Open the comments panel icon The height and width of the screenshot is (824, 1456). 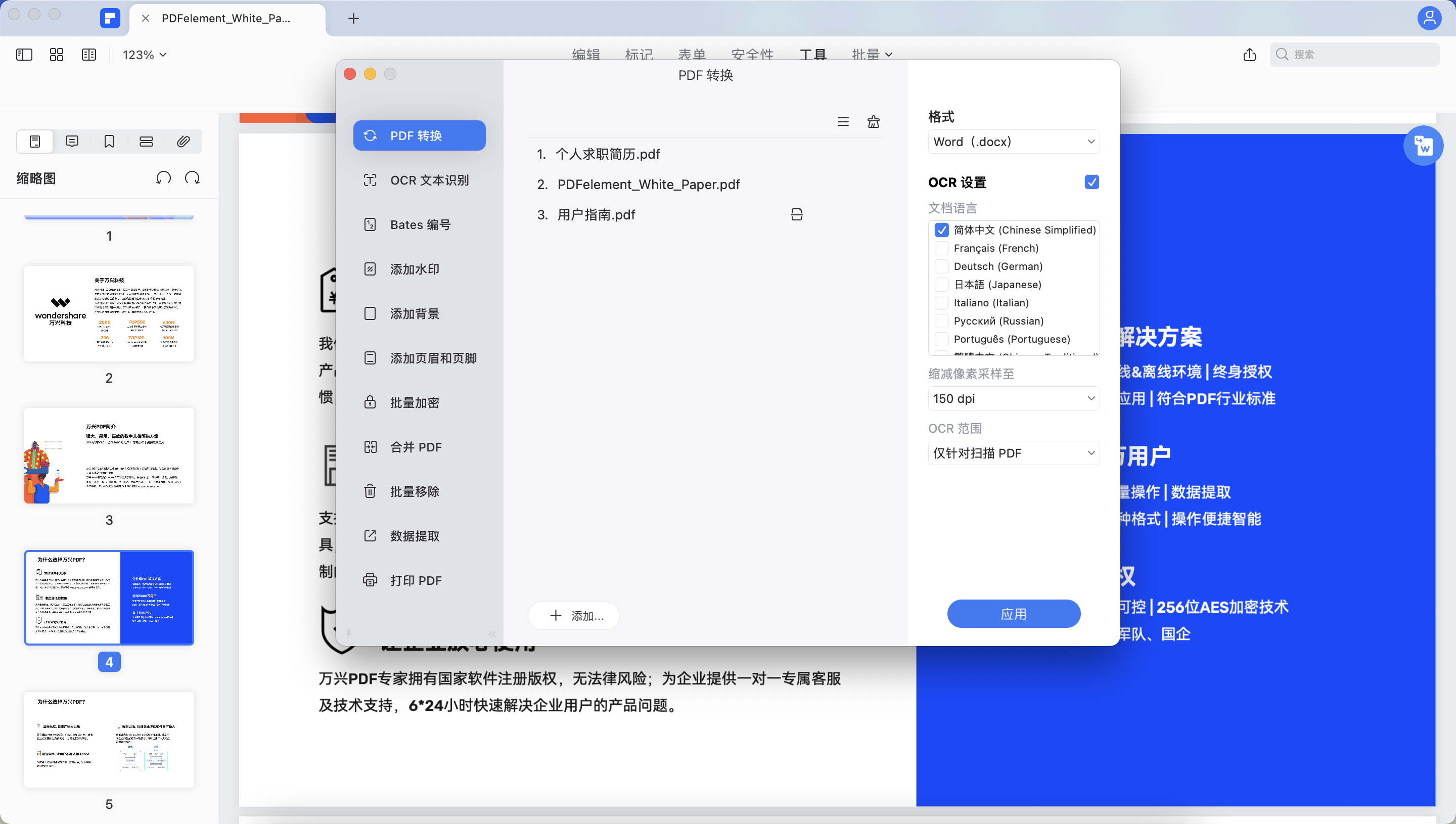point(72,142)
